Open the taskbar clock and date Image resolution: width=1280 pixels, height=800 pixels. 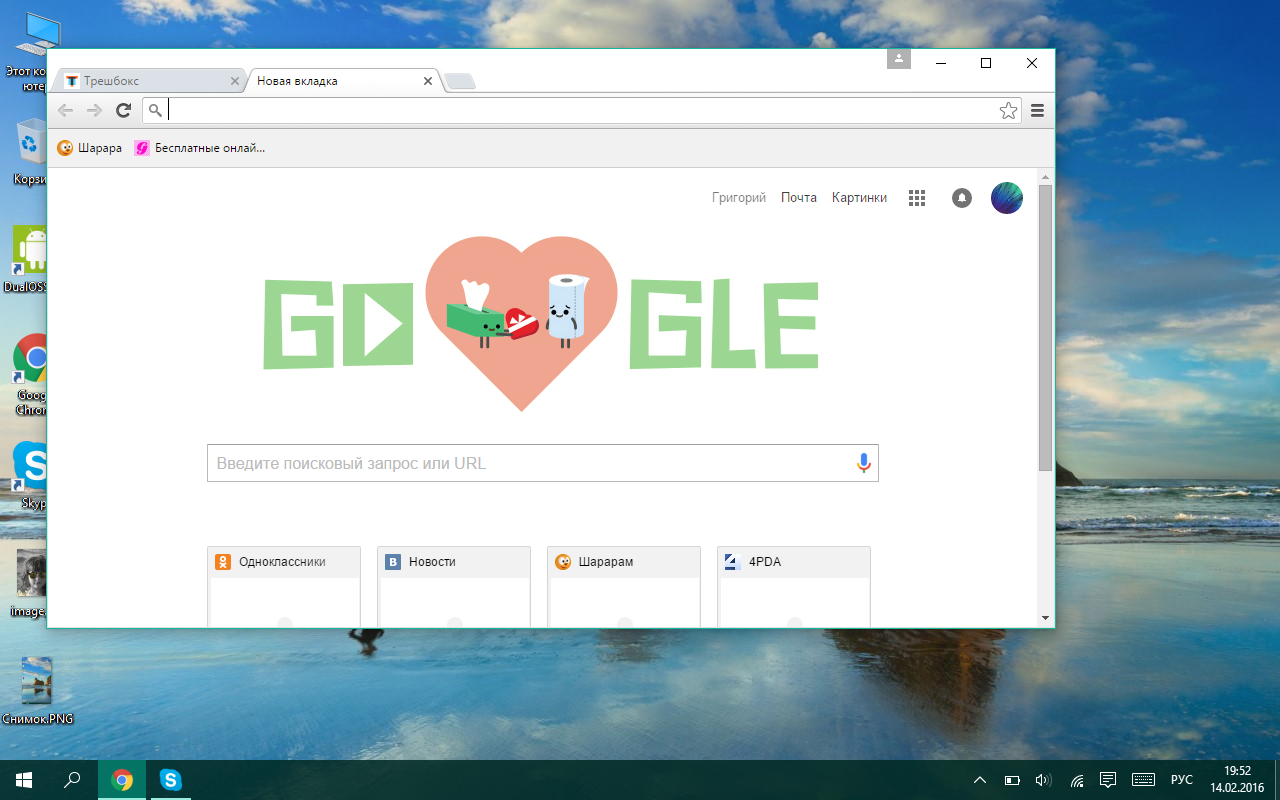coord(1238,780)
